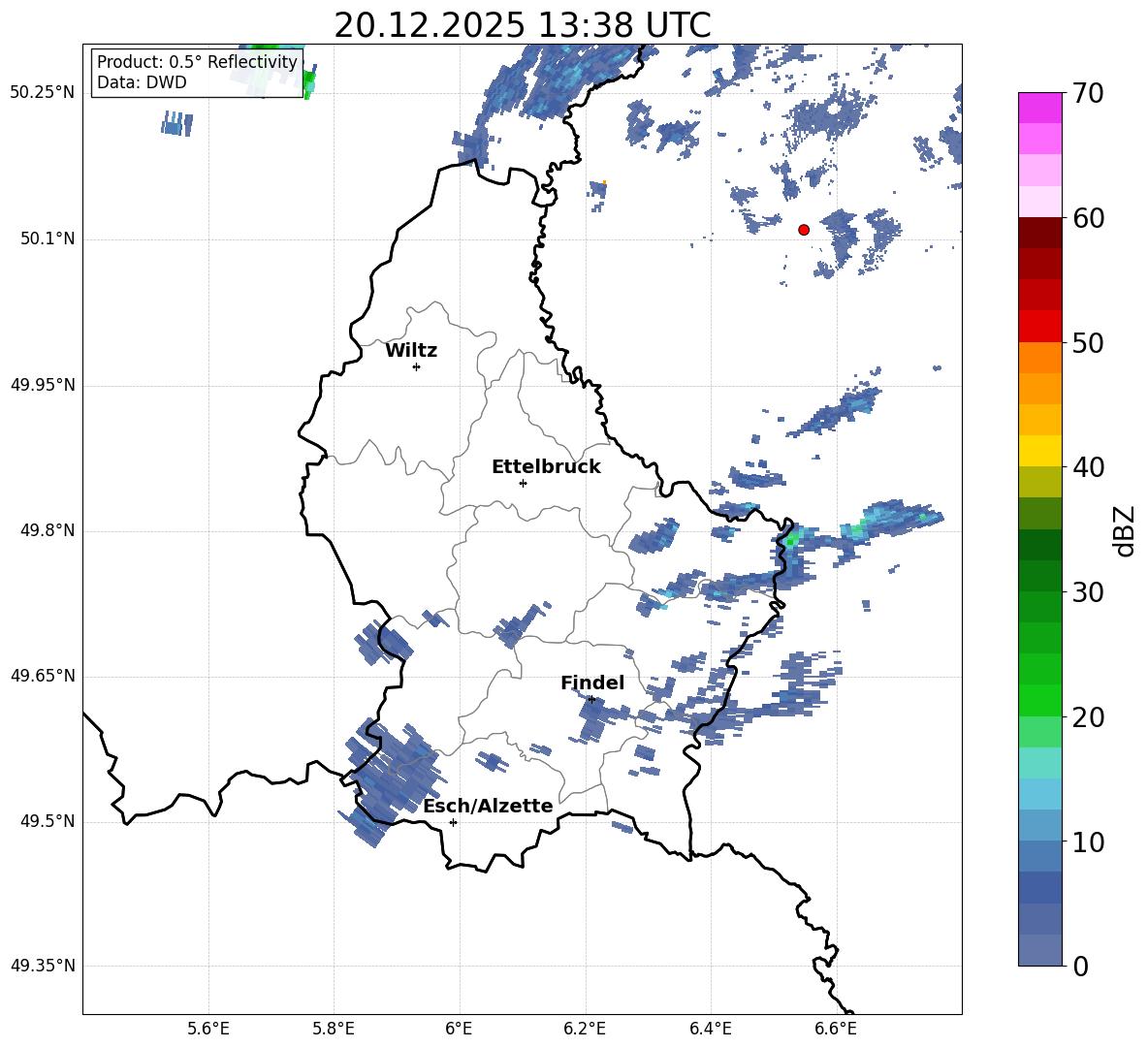Click the Findel station label
1148x1048 pixels.
pyautogui.click(x=592, y=683)
